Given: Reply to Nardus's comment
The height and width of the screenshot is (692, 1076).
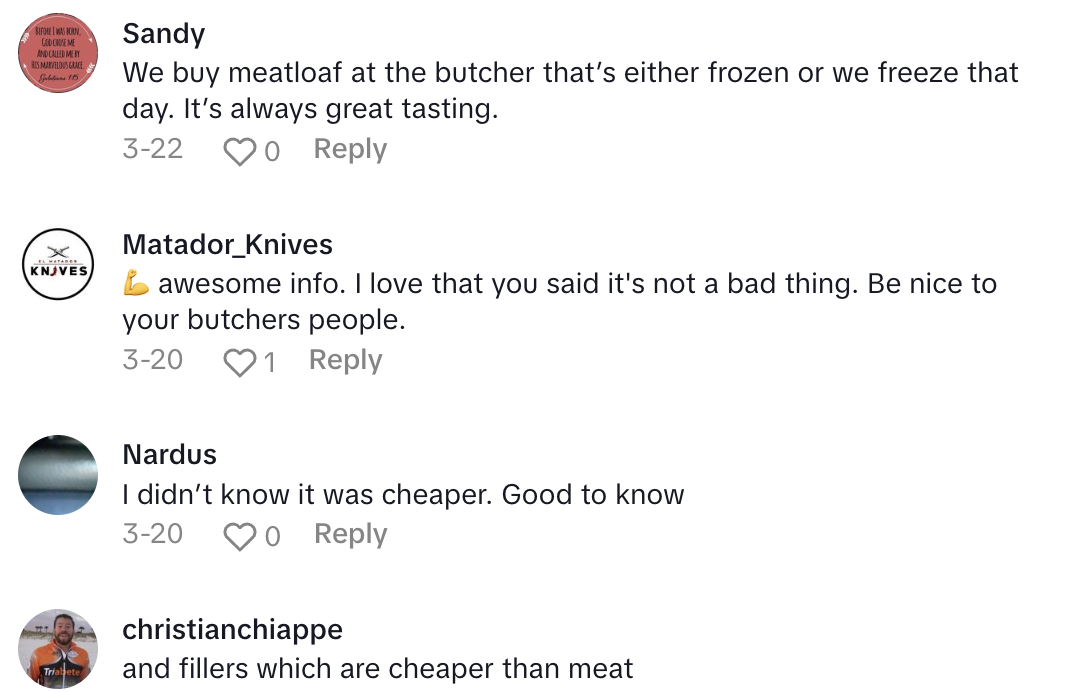Looking at the screenshot, I should [x=350, y=534].
